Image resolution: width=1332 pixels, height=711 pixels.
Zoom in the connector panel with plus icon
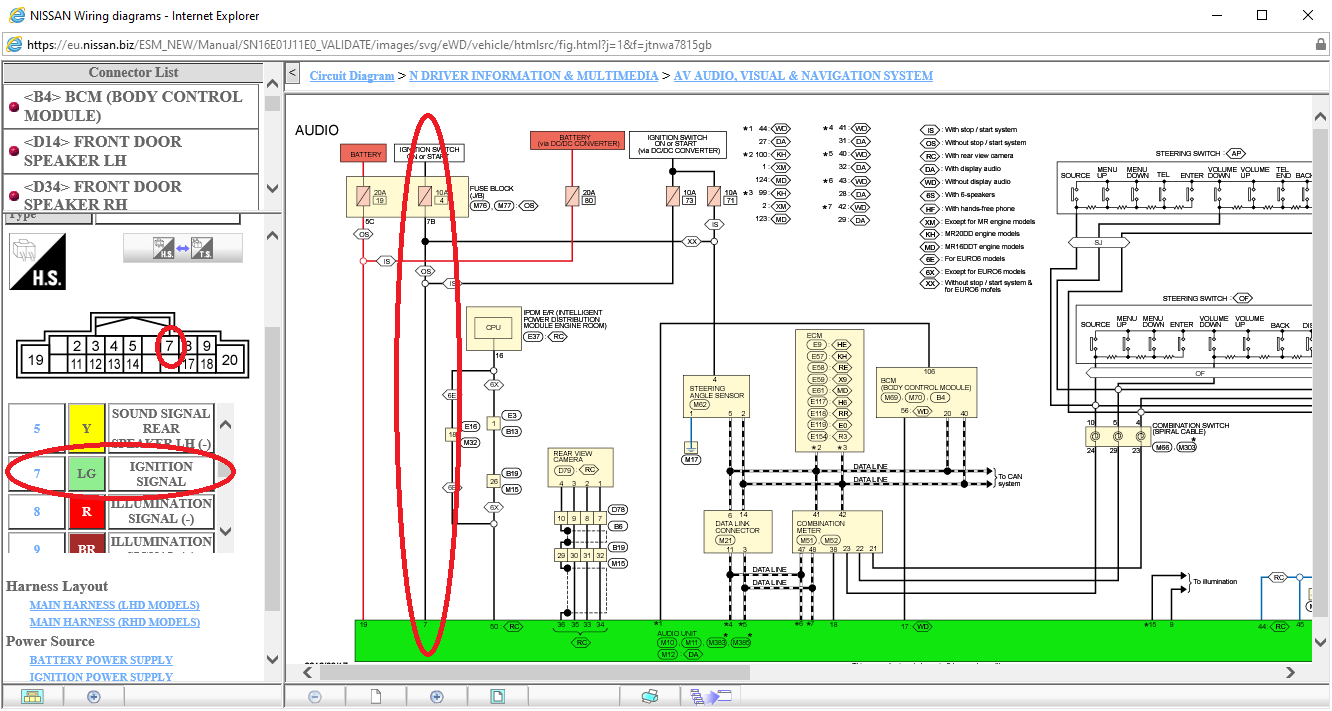(94, 696)
